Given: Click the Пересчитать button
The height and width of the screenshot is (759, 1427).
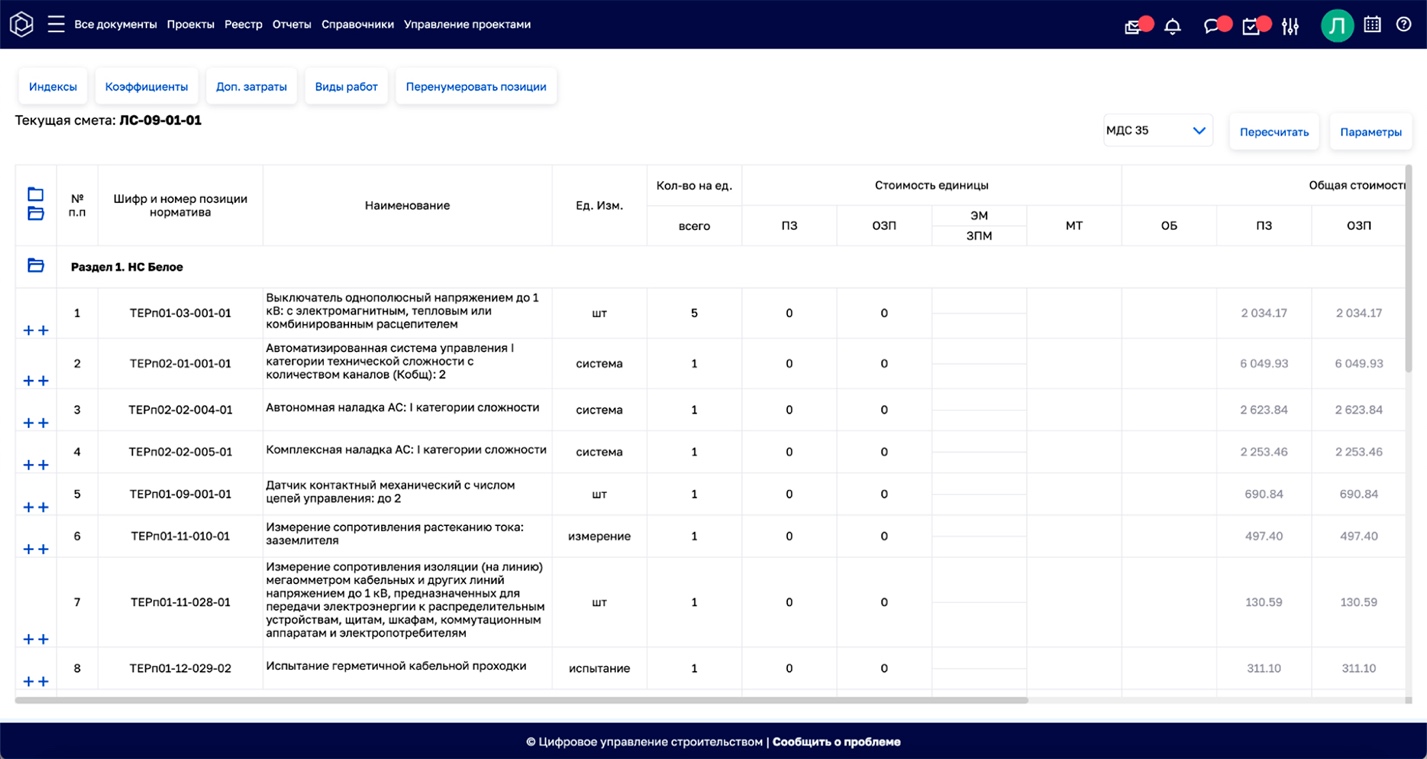Looking at the screenshot, I should [1274, 132].
